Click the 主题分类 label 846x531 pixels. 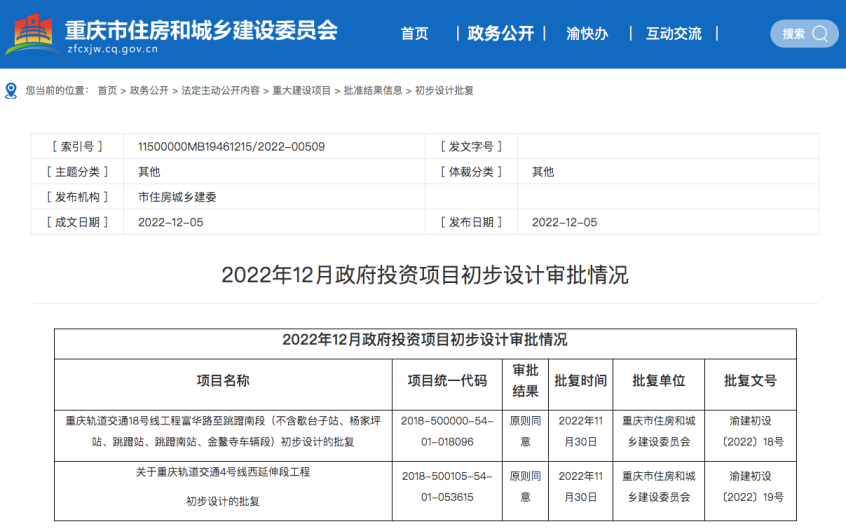point(77,172)
